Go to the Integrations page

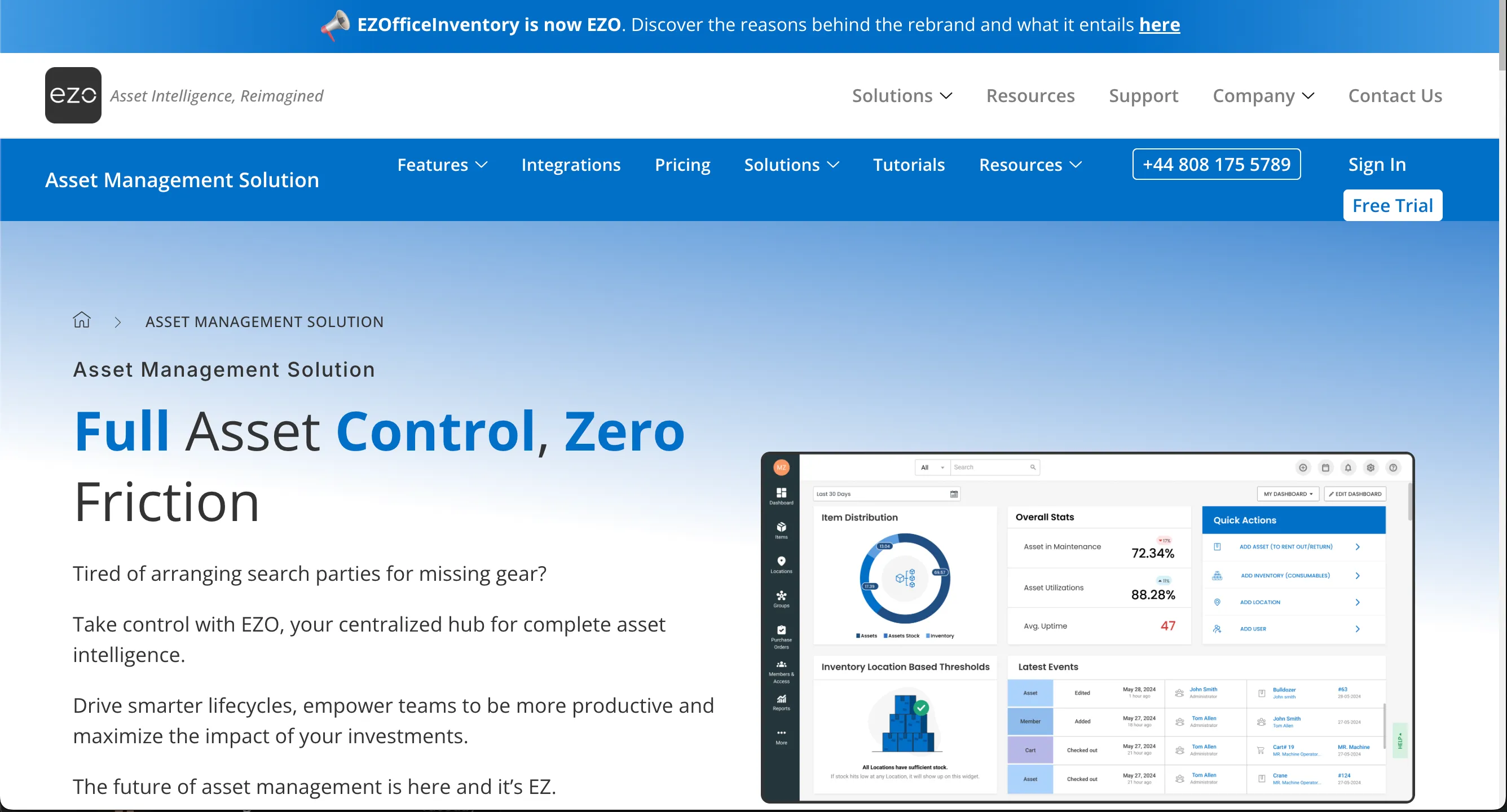[x=570, y=165]
